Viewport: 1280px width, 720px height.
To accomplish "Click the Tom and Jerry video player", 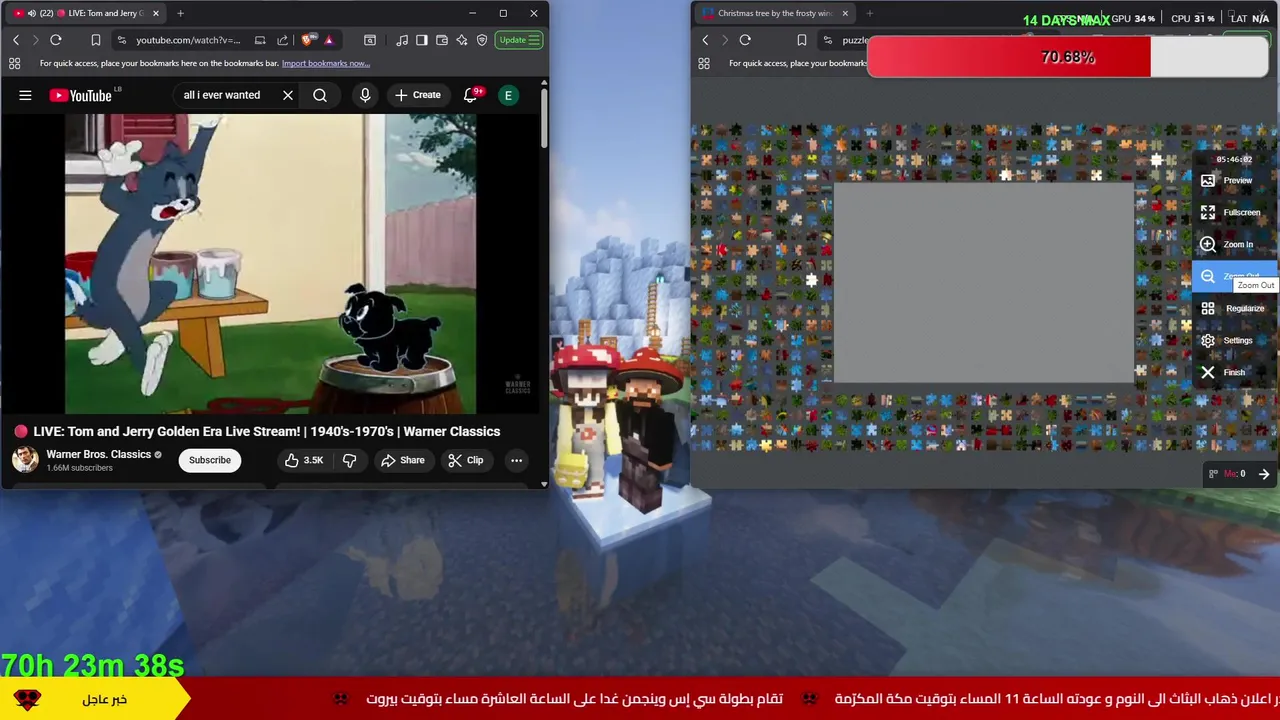I will pyautogui.click(x=270, y=263).
